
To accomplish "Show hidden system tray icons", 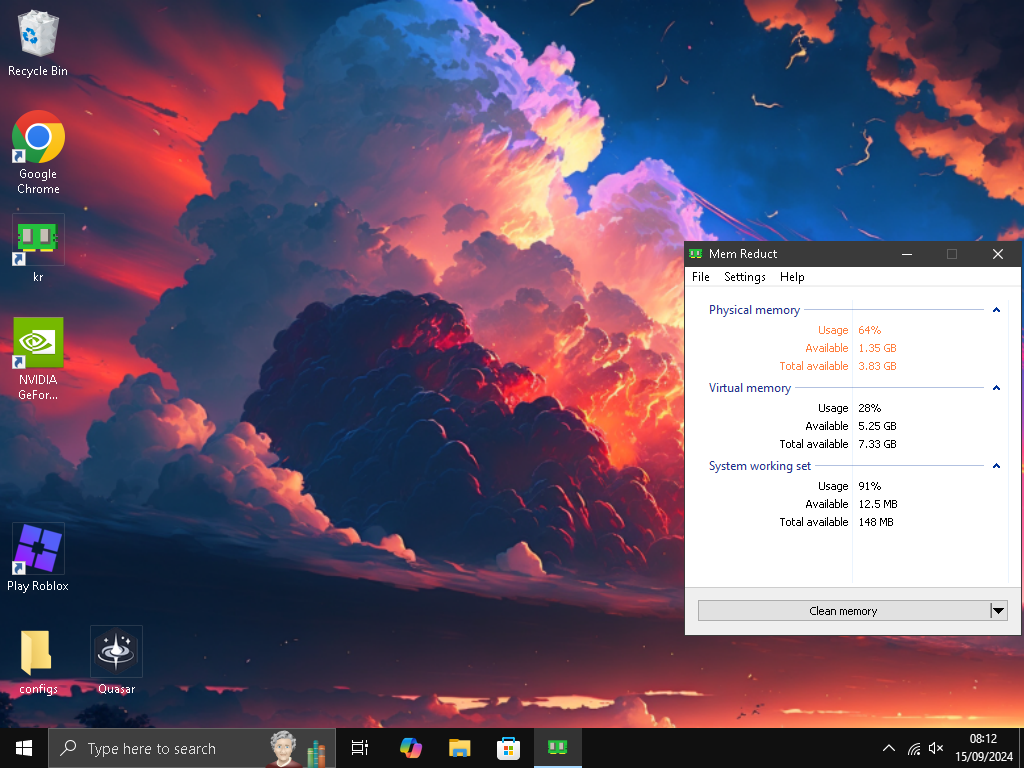I will click(888, 748).
